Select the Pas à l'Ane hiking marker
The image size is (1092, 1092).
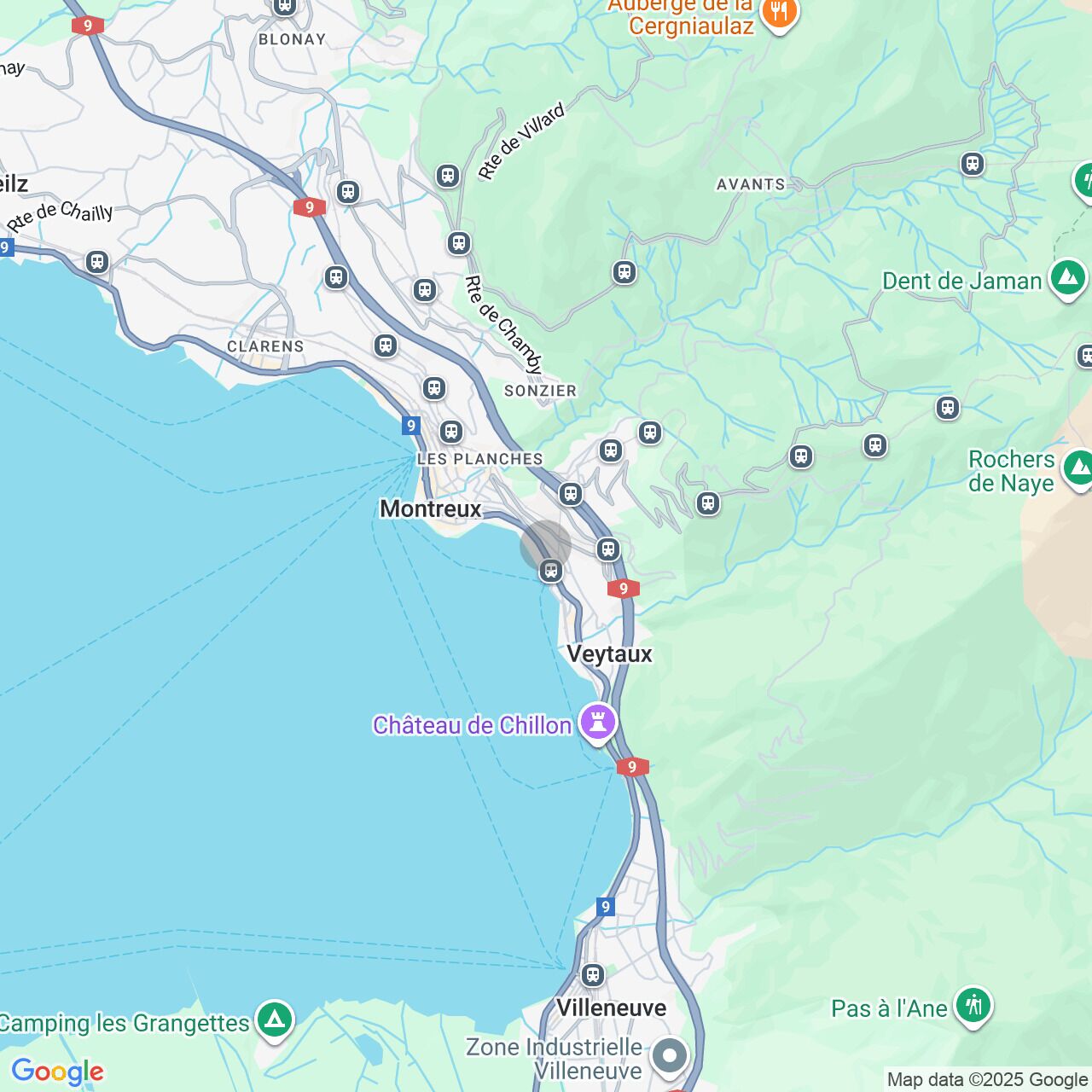[973, 1006]
